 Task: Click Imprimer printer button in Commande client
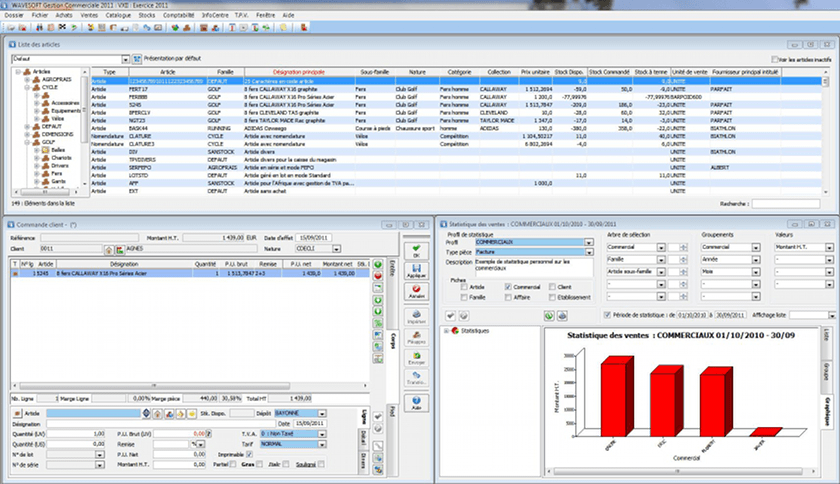(416, 317)
